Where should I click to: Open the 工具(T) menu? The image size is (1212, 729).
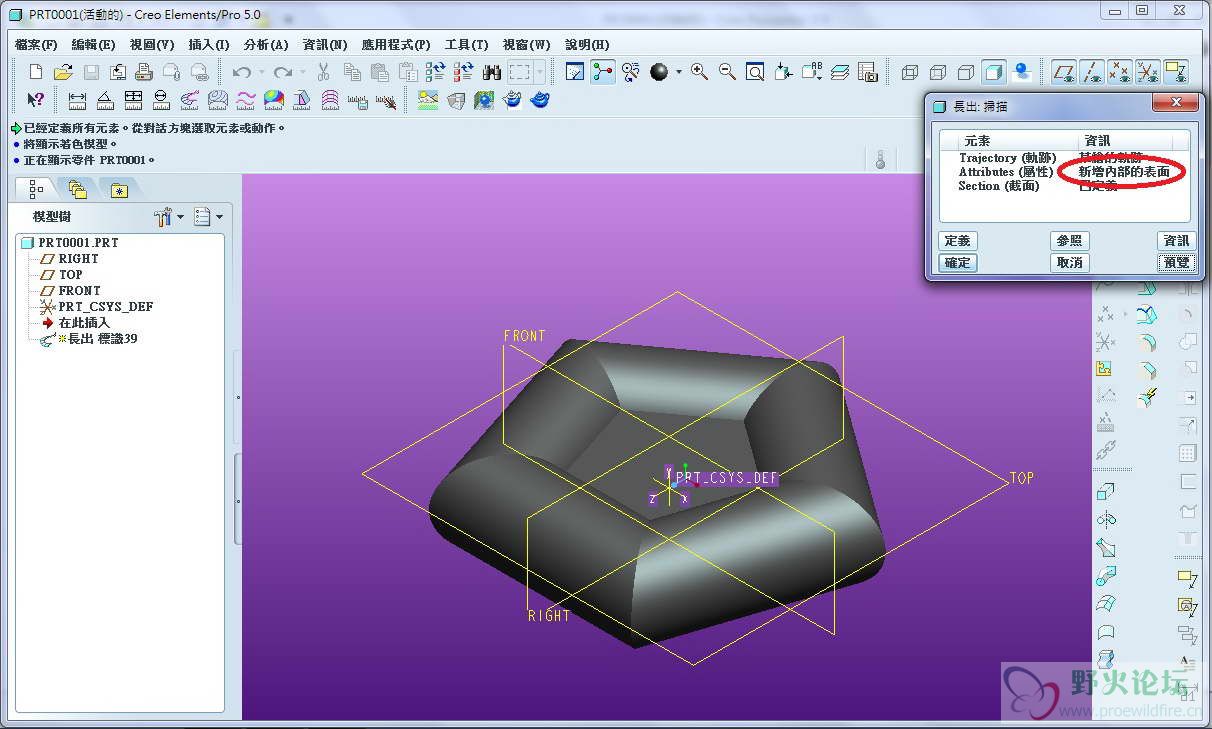point(466,45)
